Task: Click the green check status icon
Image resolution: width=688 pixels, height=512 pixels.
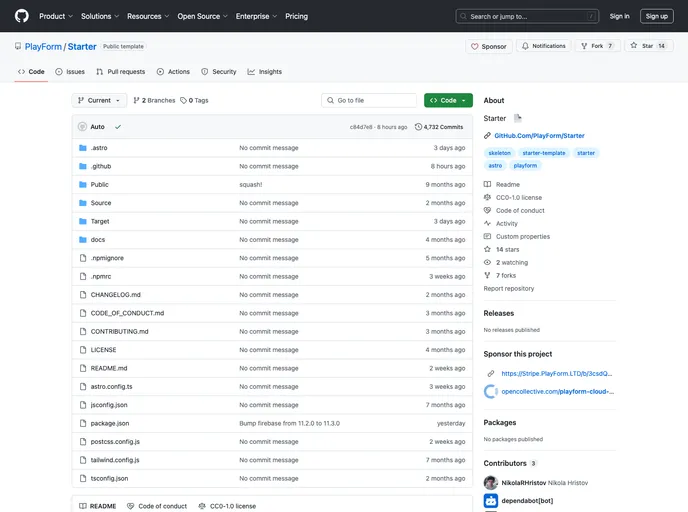Action: pos(118,127)
